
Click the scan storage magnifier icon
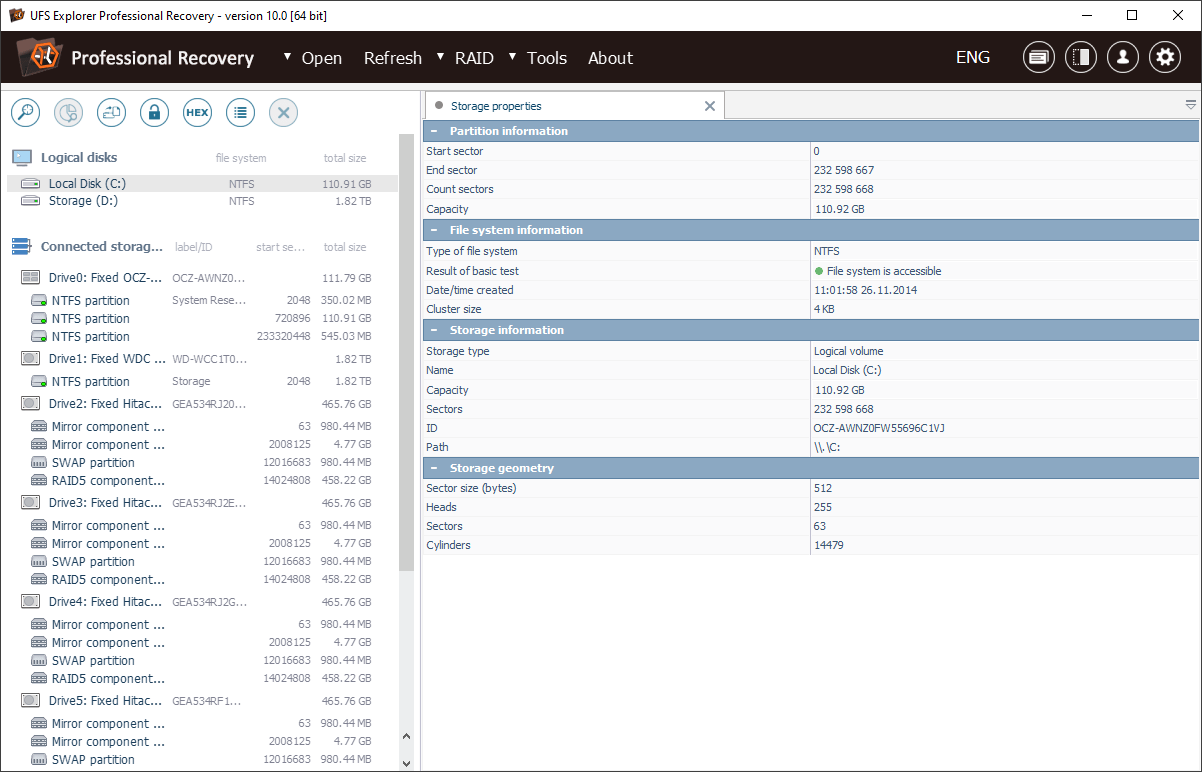coord(25,113)
